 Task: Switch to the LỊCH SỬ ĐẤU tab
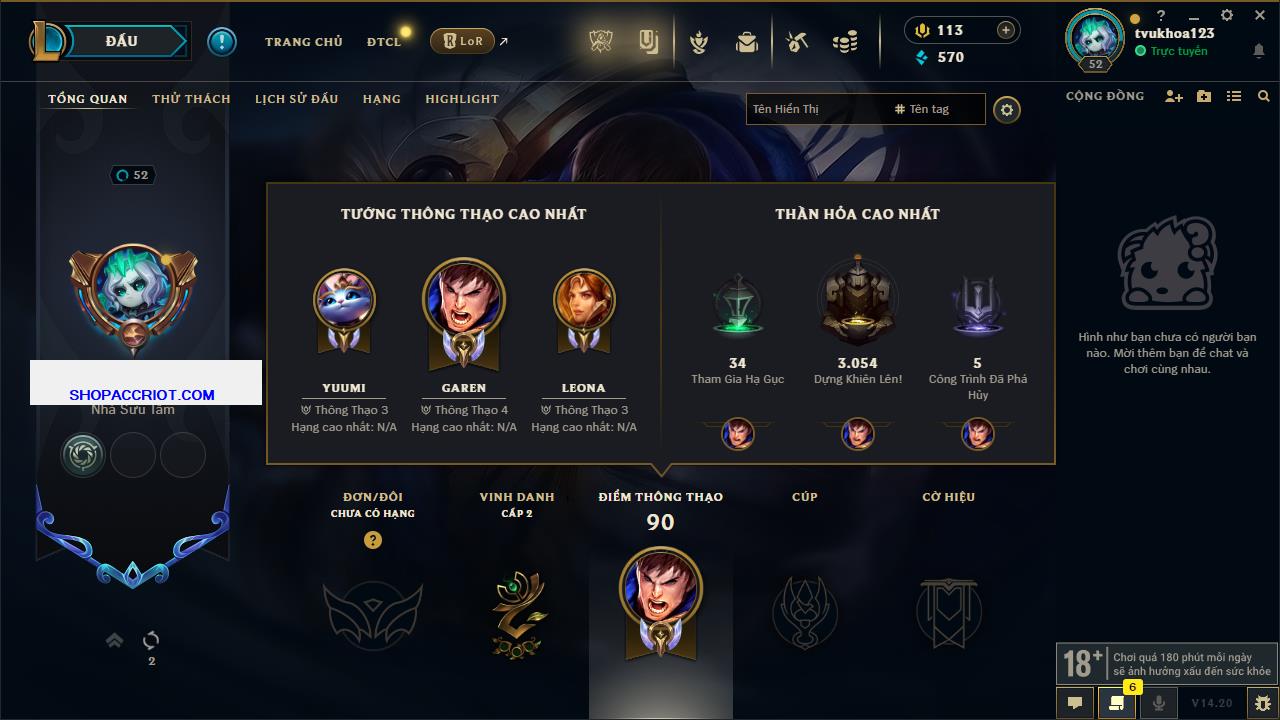pyautogui.click(x=296, y=99)
